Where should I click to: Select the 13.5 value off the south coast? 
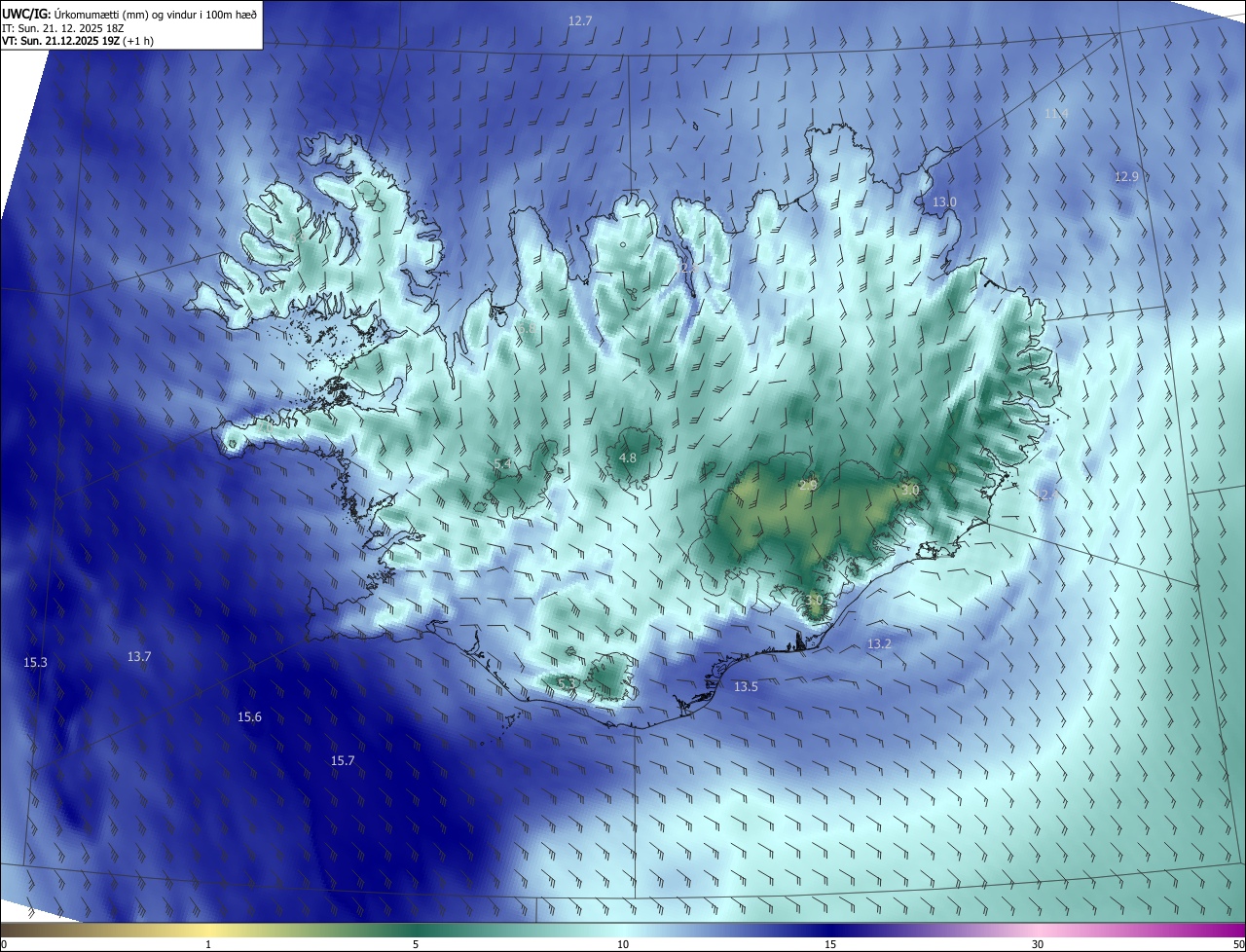746,687
